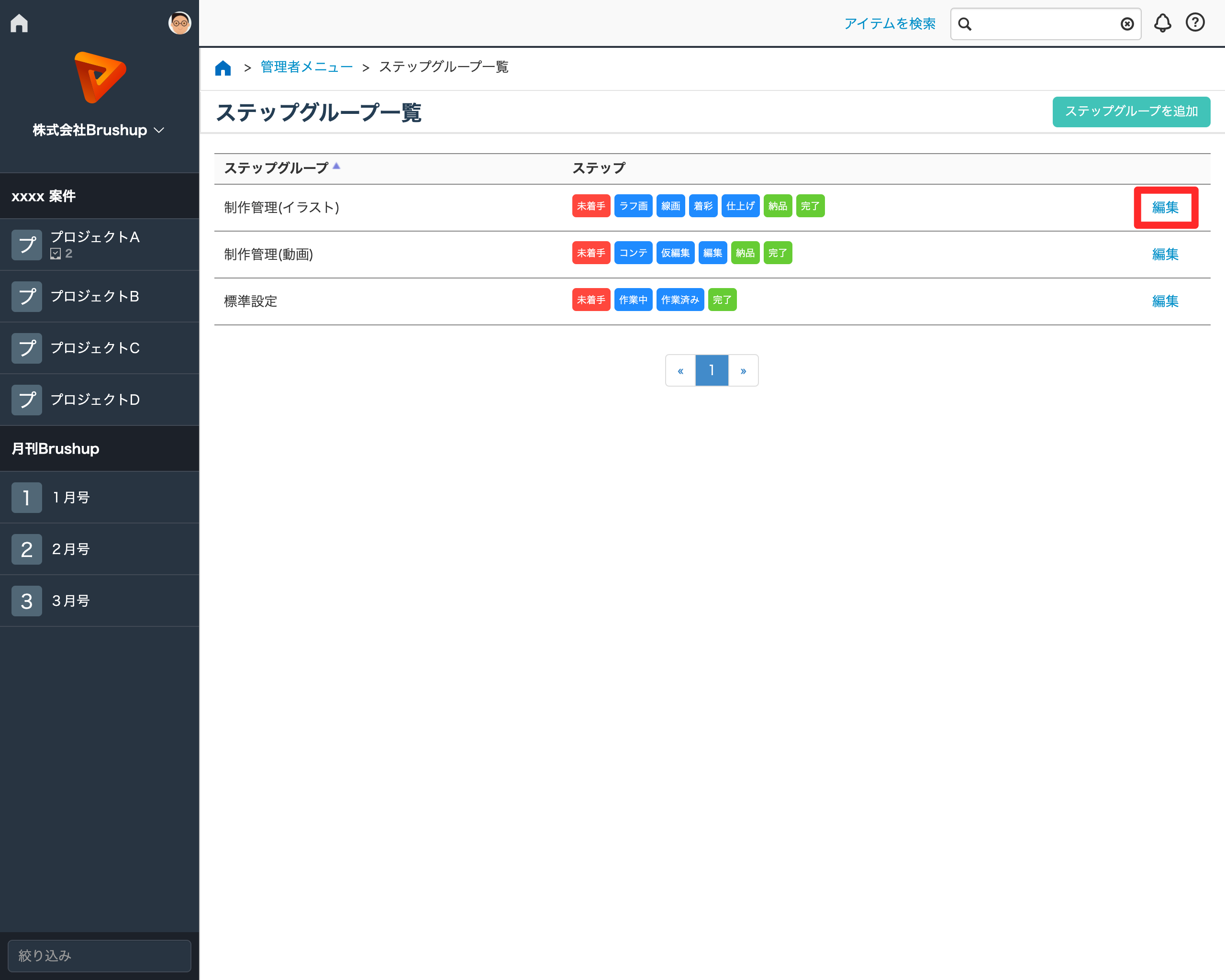Go to next page with » arrow
The image size is (1225, 980).
coord(743,371)
